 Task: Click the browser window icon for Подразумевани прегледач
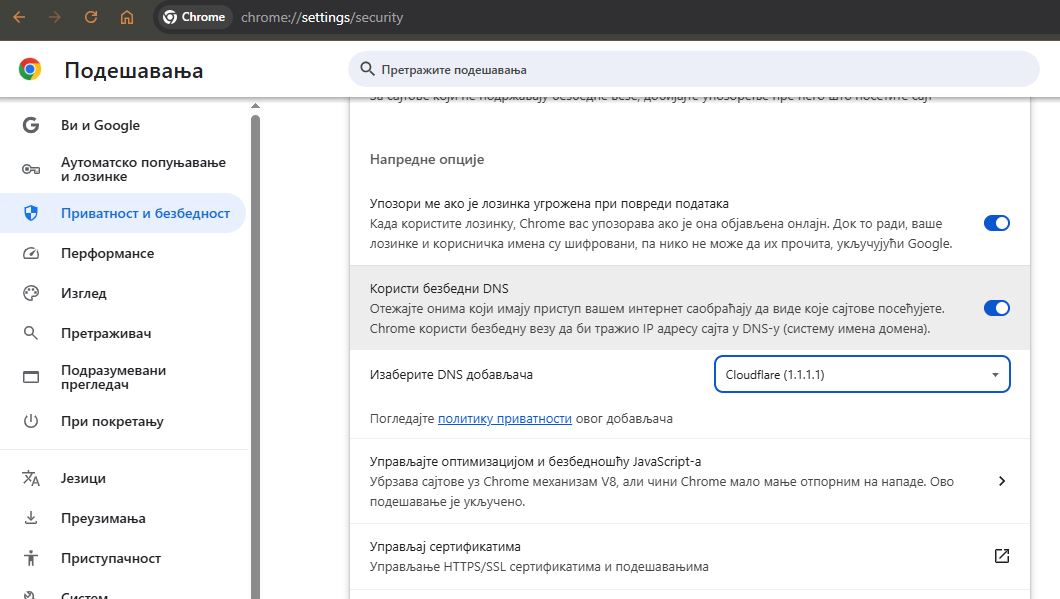(30, 377)
